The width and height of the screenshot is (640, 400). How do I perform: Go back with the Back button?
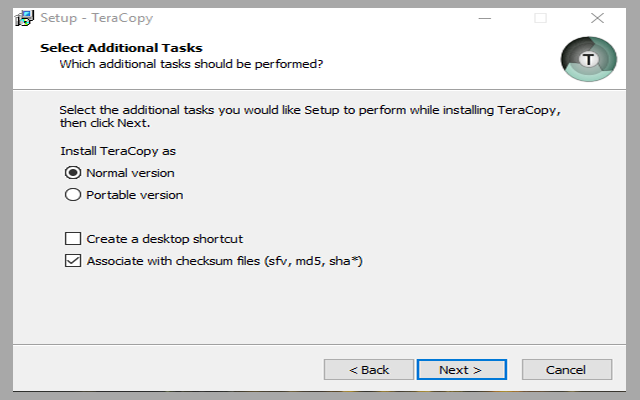[368, 370]
